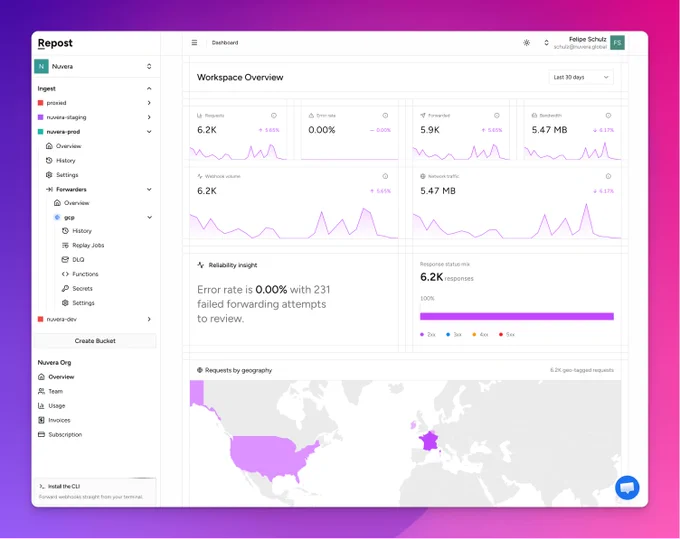Open the Functions code icon
The height and width of the screenshot is (539, 680).
(65, 274)
